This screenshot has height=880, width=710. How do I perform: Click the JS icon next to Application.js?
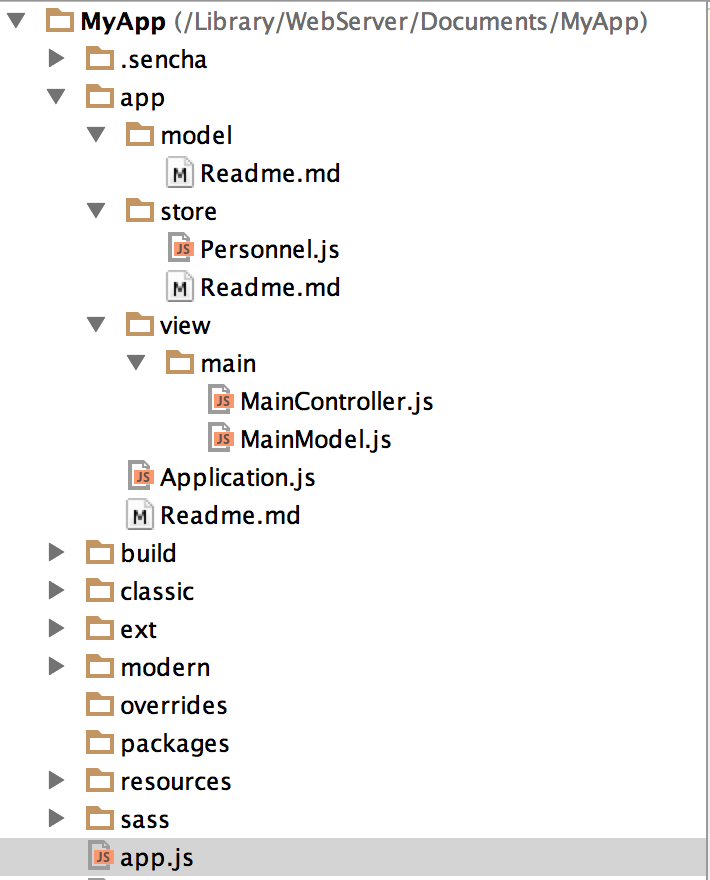[x=141, y=477]
